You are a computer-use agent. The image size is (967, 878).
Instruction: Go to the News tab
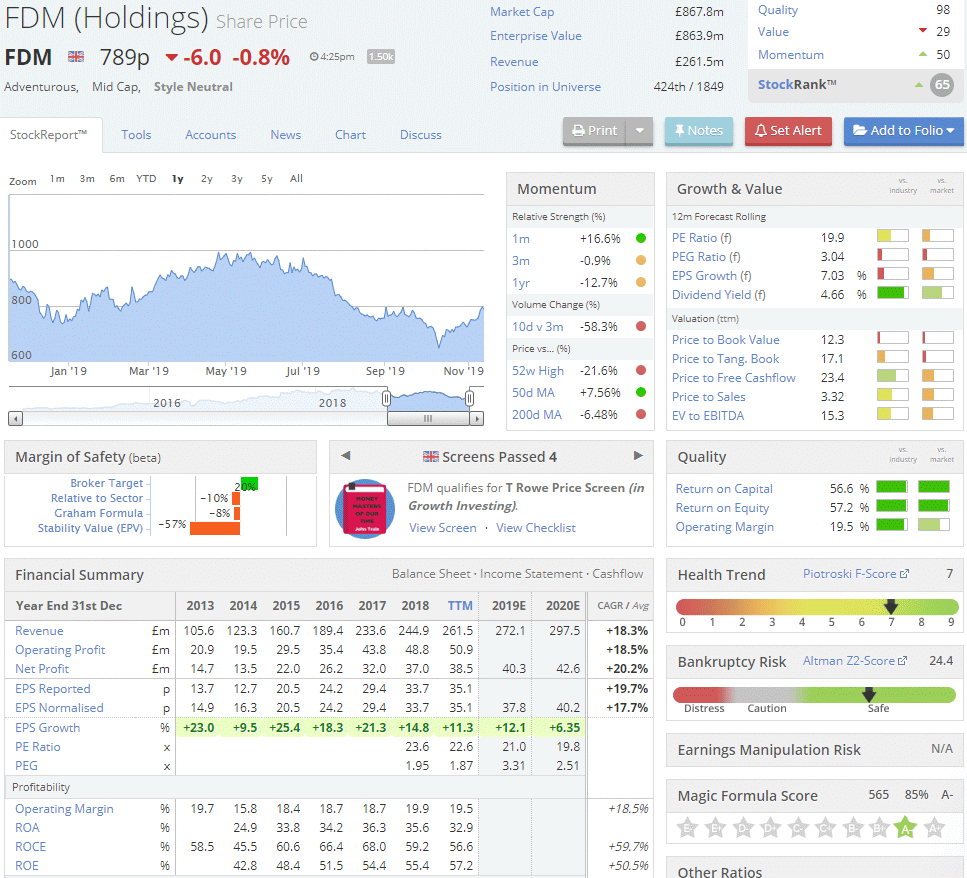[286, 134]
